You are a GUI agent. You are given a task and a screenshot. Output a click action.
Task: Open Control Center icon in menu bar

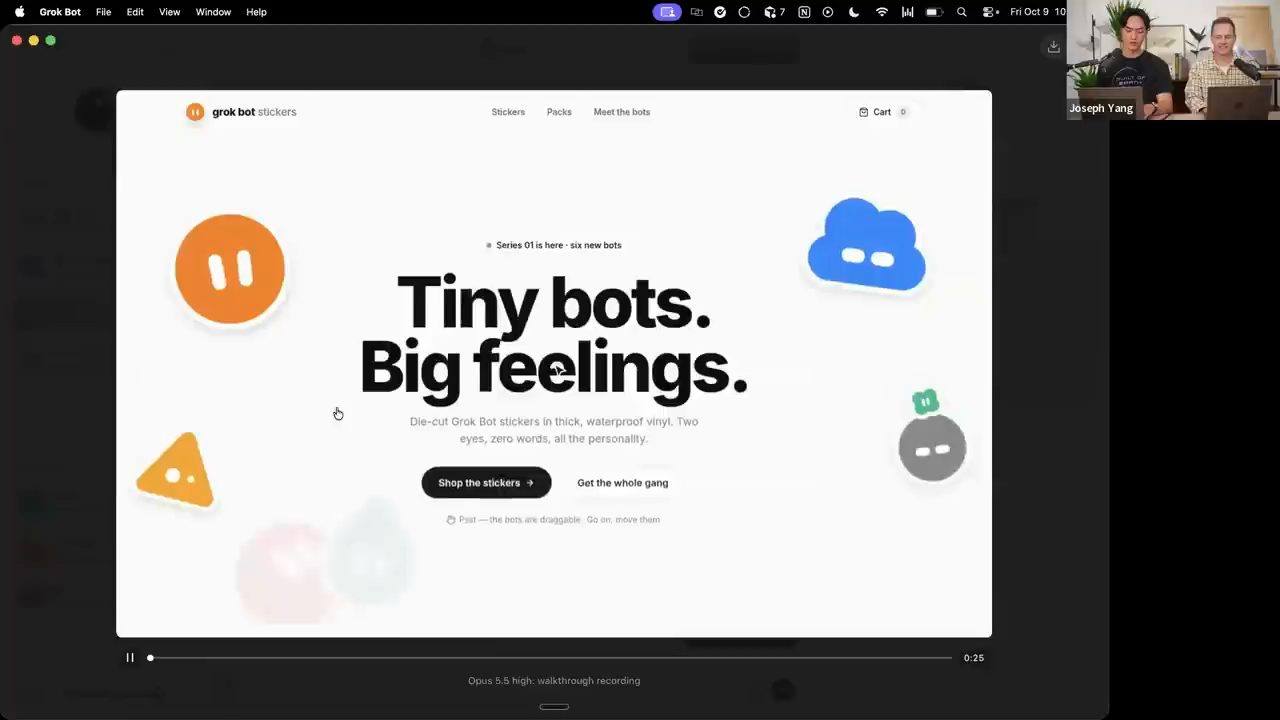[990, 12]
